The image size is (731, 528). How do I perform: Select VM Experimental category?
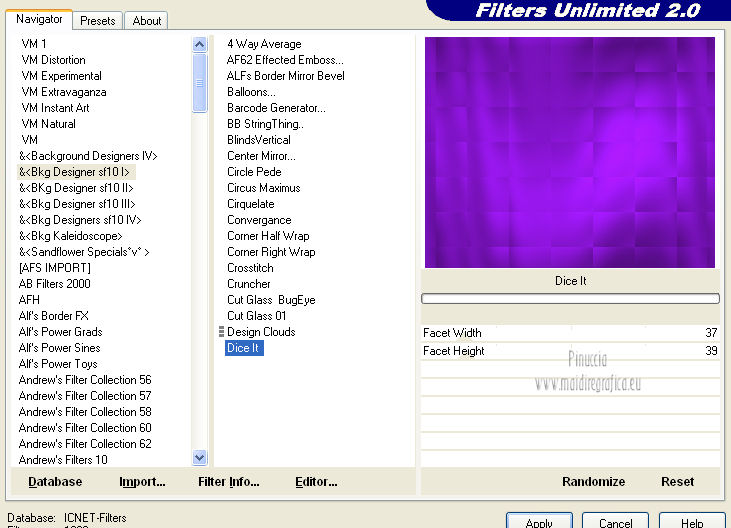[x=61, y=76]
